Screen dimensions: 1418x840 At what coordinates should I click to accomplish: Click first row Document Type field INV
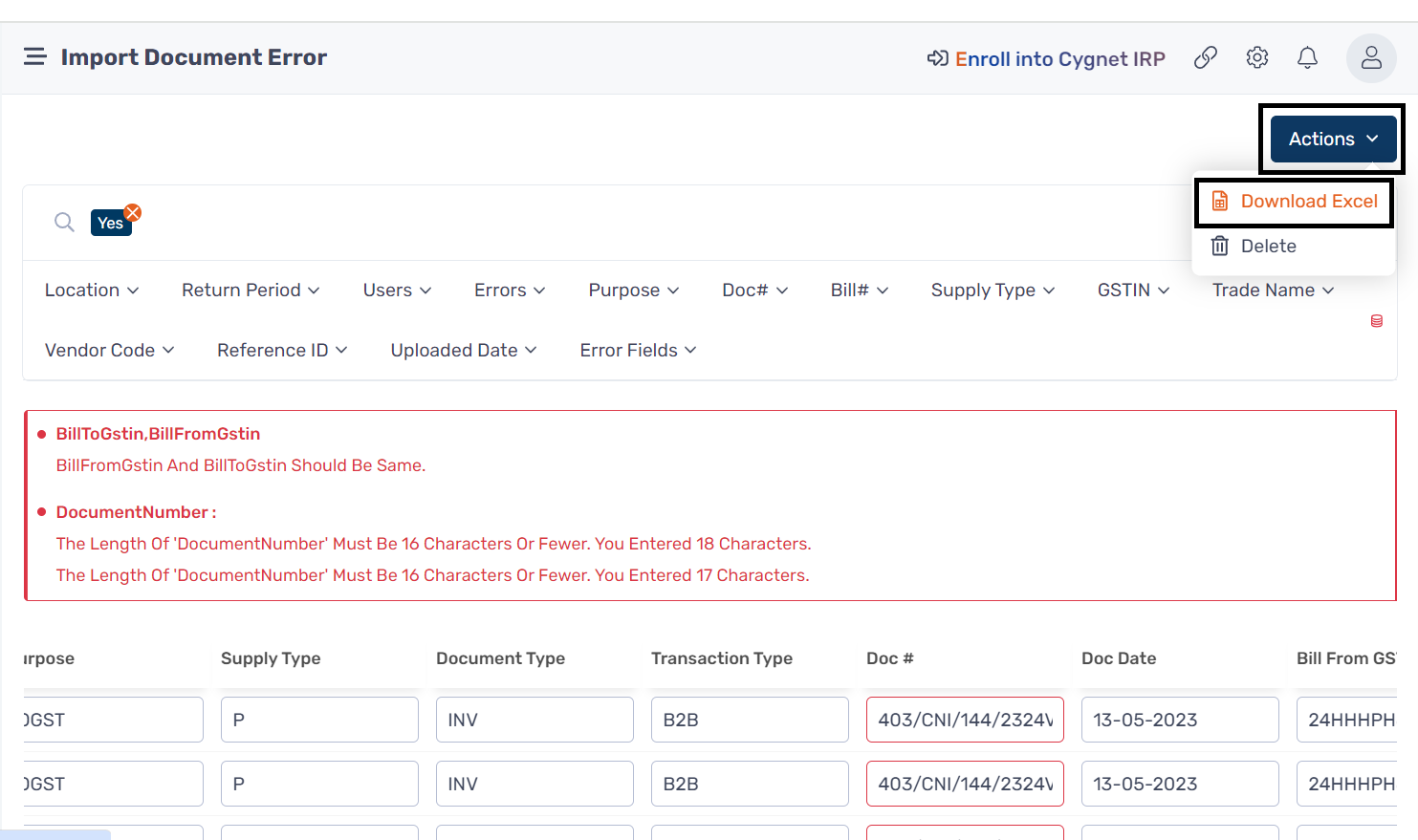tap(534, 720)
